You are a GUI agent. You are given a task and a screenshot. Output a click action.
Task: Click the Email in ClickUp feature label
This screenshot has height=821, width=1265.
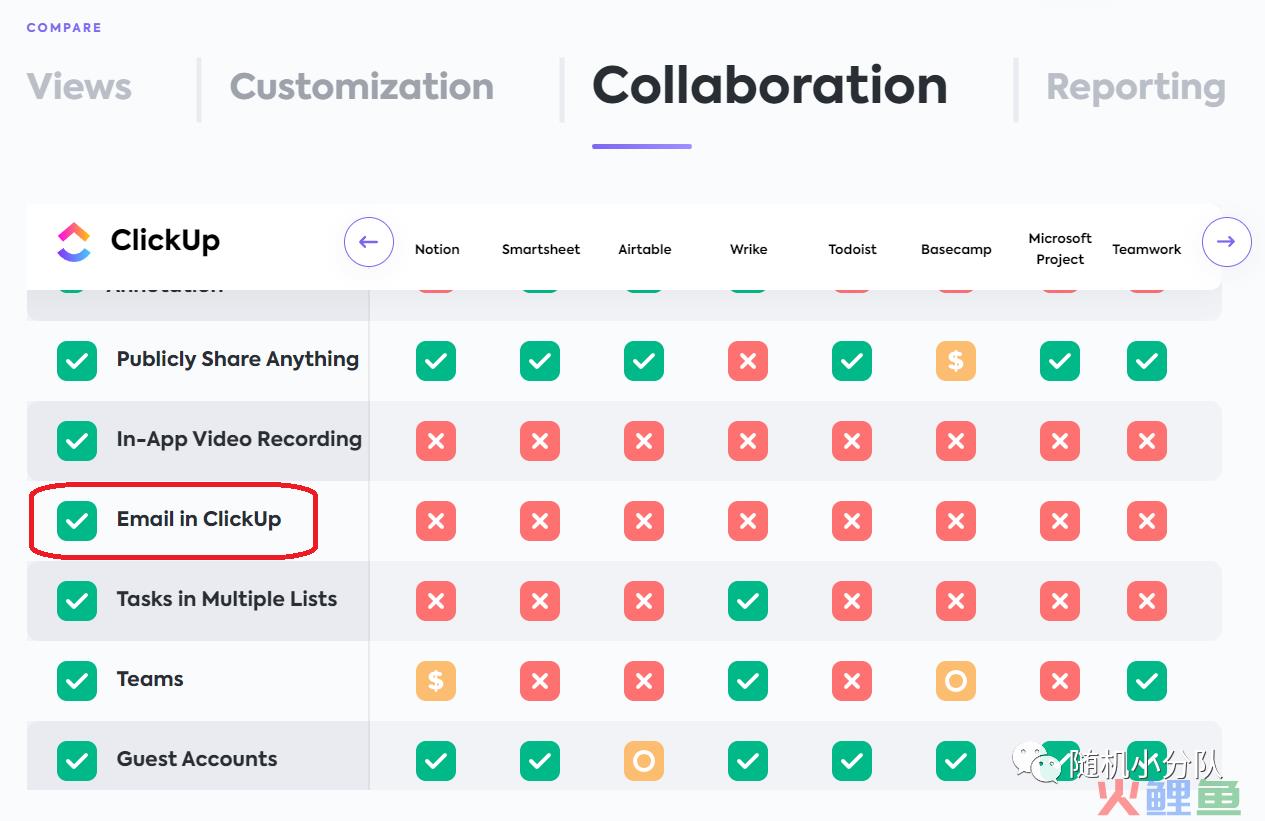click(199, 519)
